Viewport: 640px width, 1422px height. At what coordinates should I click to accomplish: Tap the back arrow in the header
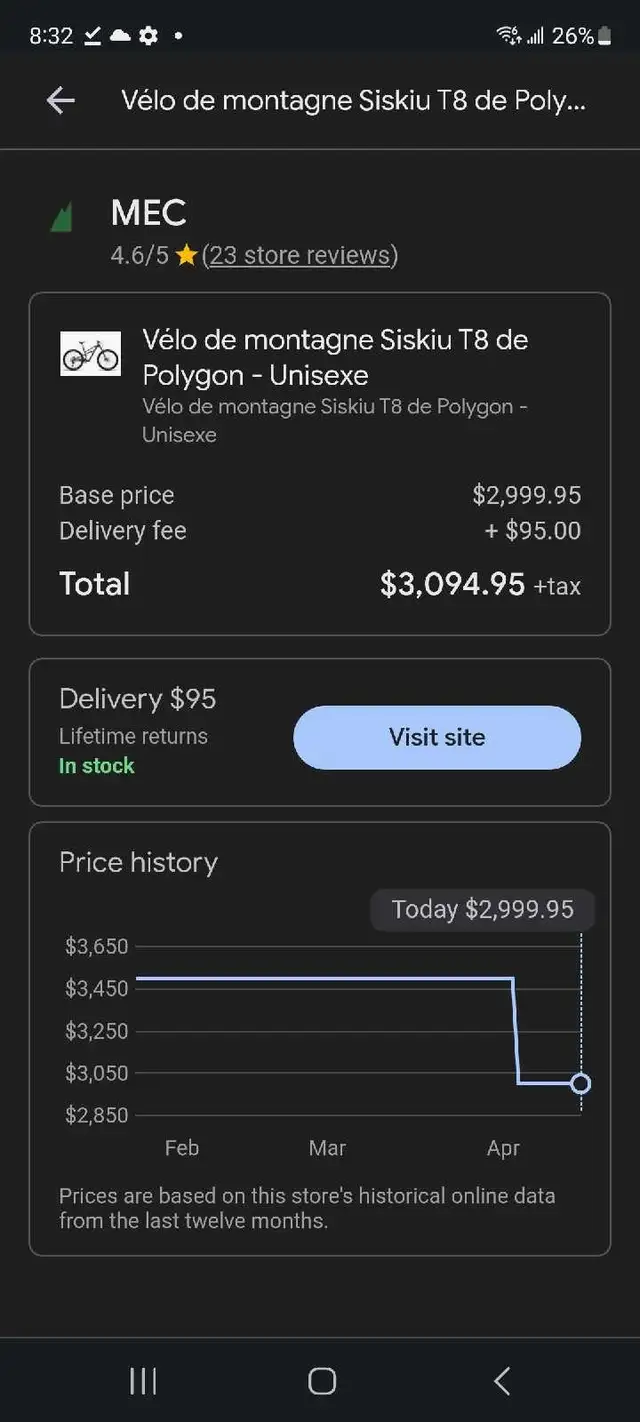pyautogui.click(x=59, y=100)
